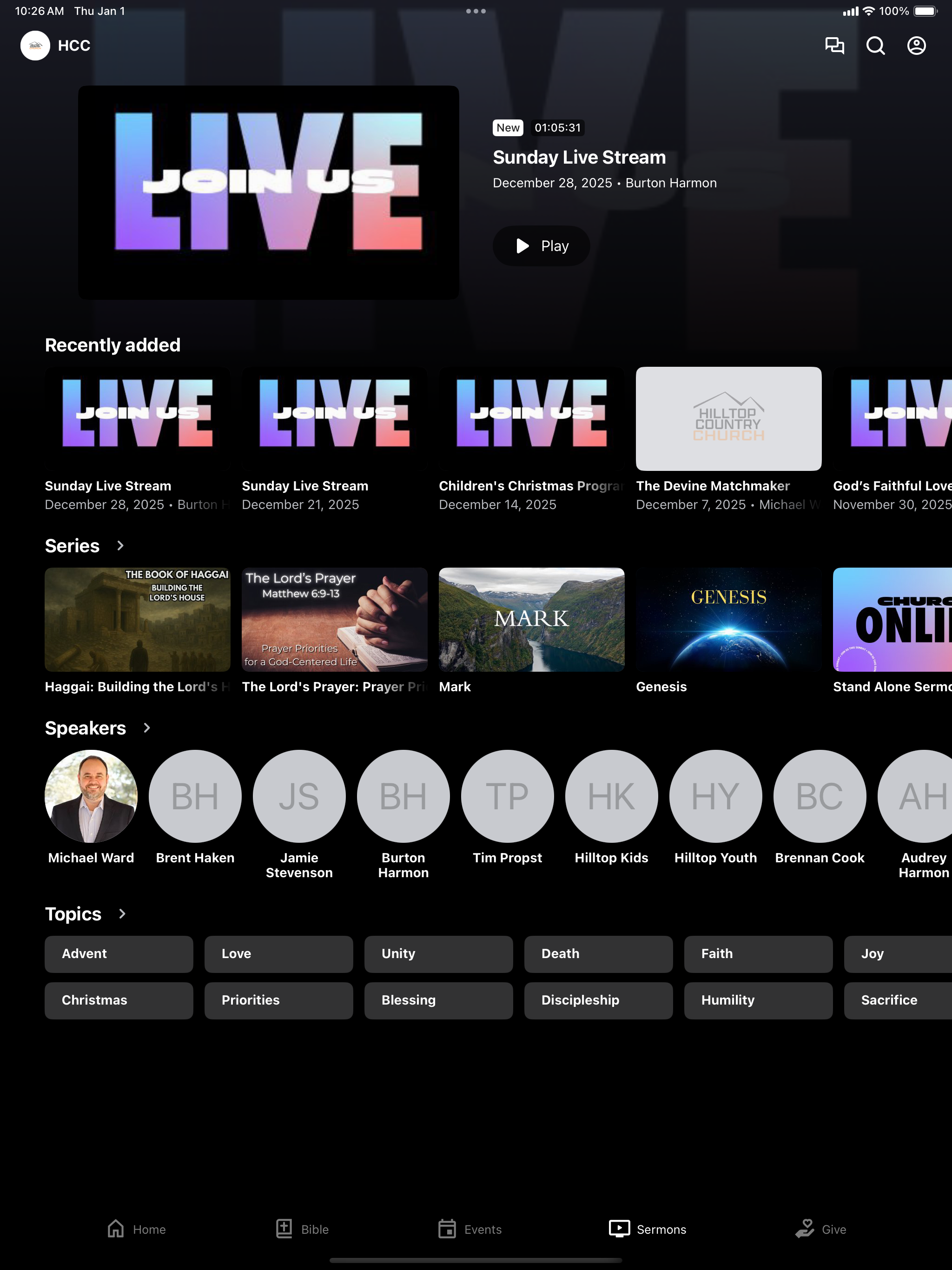Screen dimensions: 952x1270
Task: Open Hilltop Kids speaker avatar
Action: click(612, 796)
